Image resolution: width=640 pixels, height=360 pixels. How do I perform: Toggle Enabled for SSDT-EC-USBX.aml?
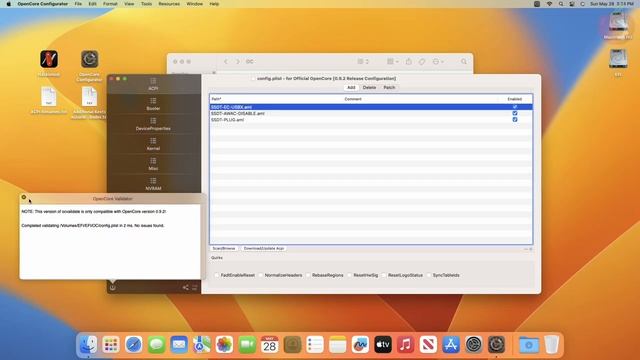pyautogui.click(x=515, y=107)
